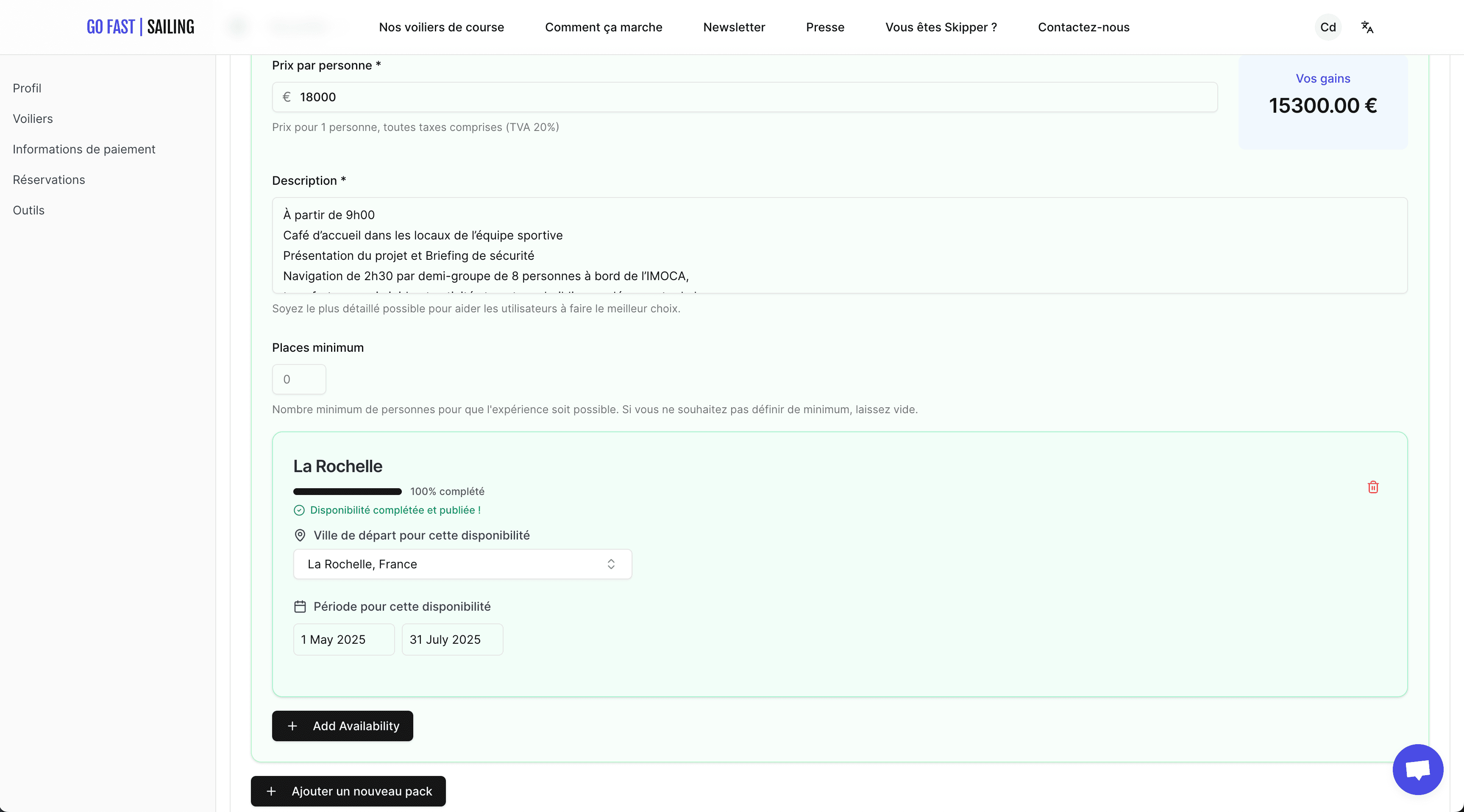Click the location pin icon beside Ville de départ
The image size is (1464, 812).
pyautogui.click(x=300, y=535)
